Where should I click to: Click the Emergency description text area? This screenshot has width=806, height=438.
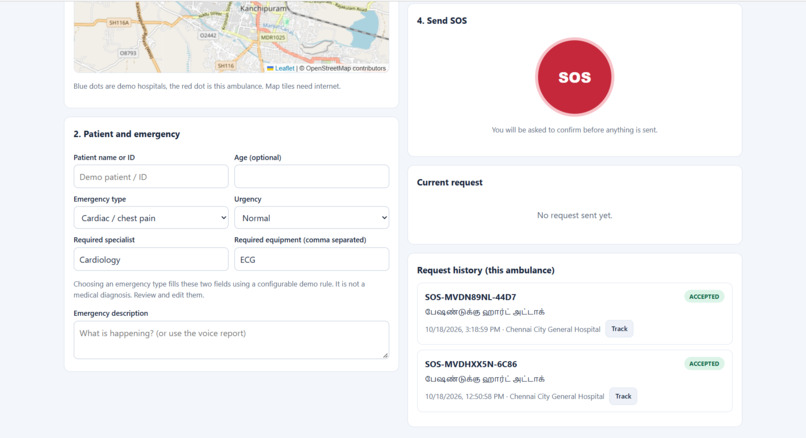[231, 340]
